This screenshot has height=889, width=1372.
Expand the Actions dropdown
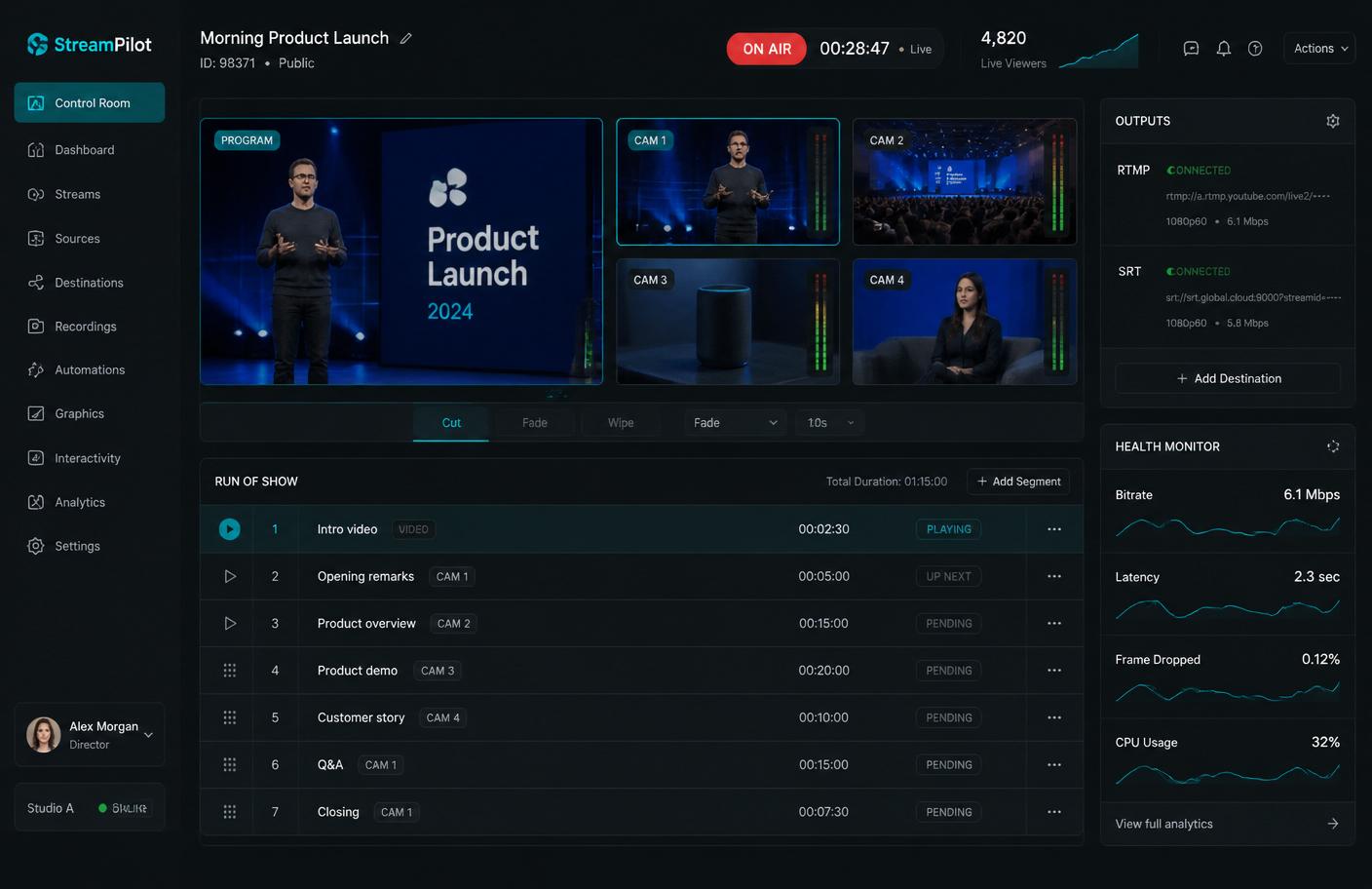[1320, 49]
